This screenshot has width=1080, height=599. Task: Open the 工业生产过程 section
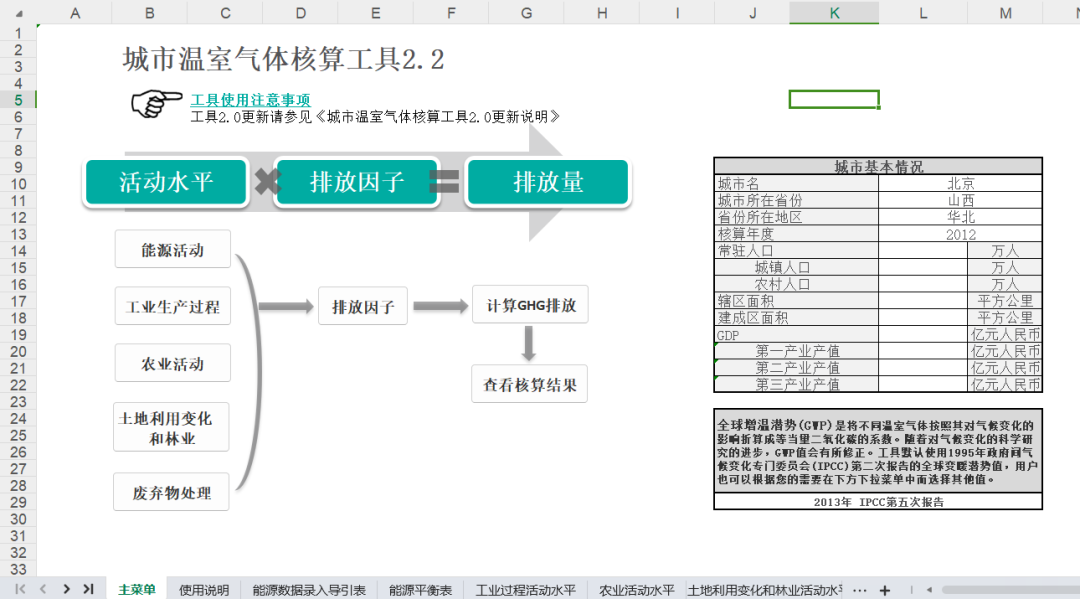click(172, 307)
